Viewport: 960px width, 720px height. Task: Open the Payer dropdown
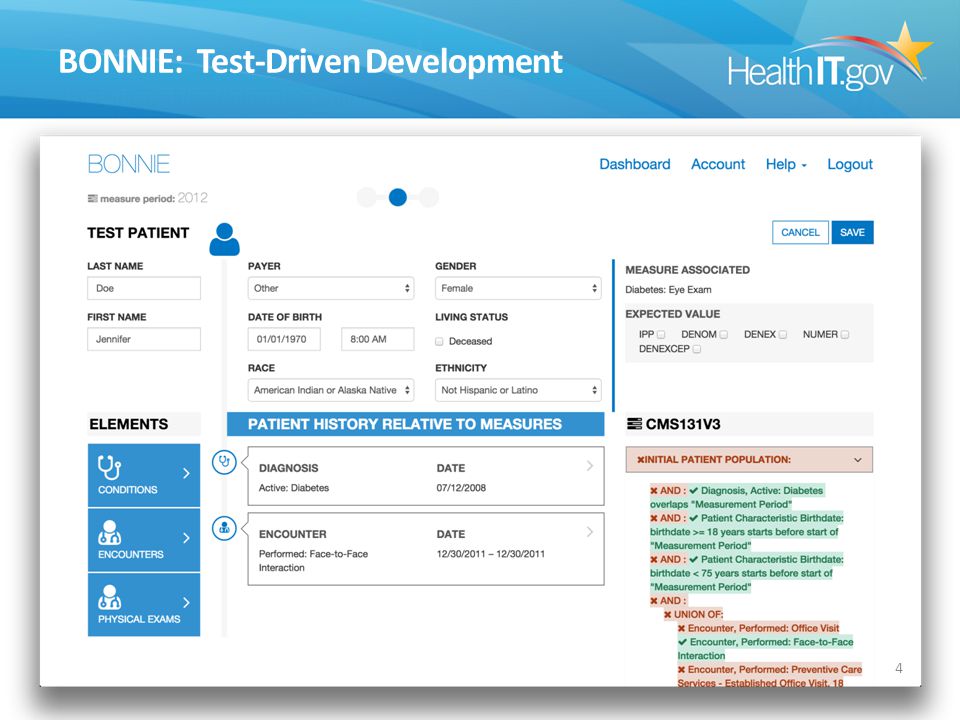pyautogui.click(x=331, y=288)
